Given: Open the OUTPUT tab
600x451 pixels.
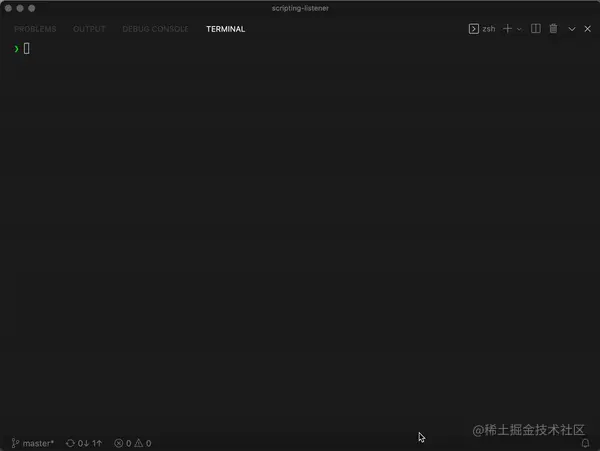Looking at the screenshot, I should [89, 29].
